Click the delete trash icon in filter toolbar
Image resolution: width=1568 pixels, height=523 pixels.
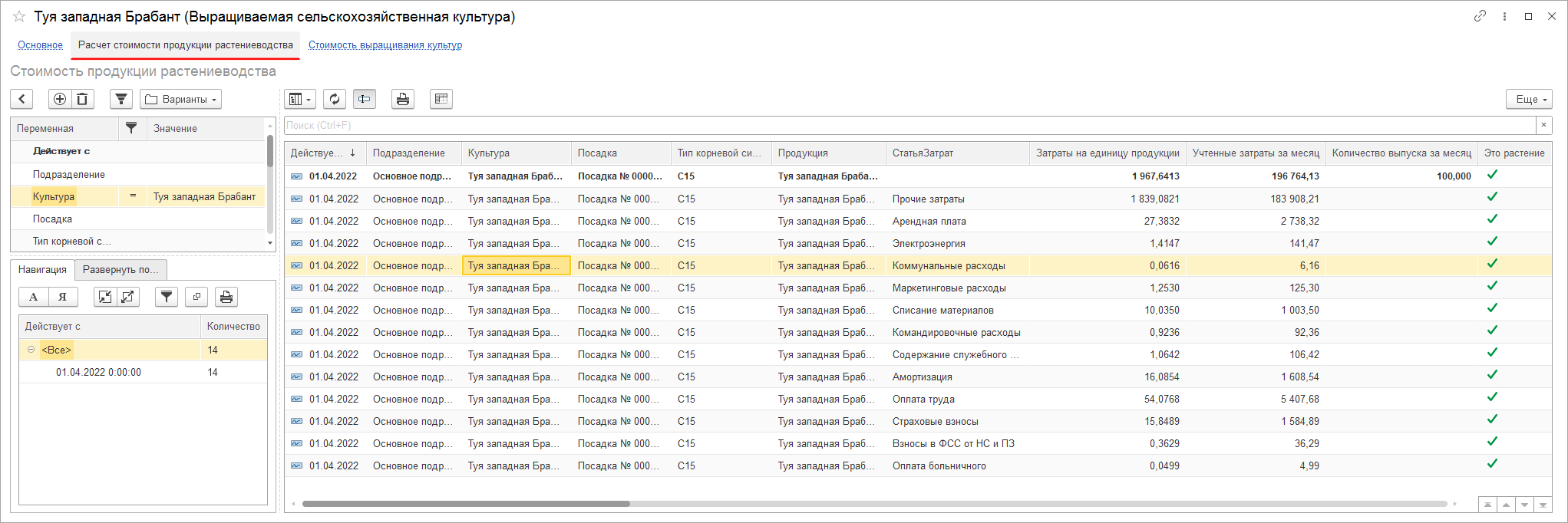82,99
